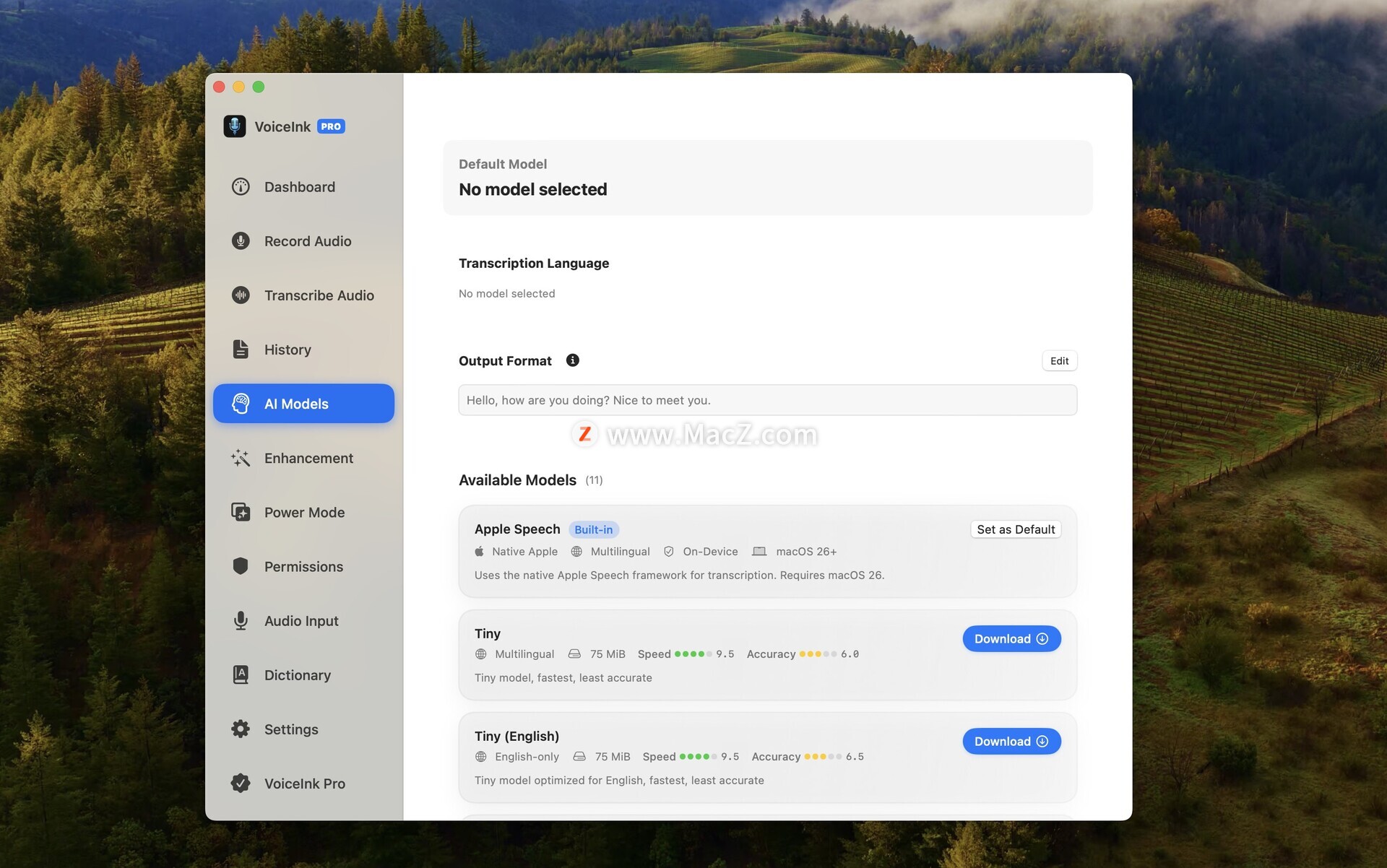Screen dimensions: 1387x868
Task: Click the disk icon in Tiny (English) row
Action: [579, 757]
